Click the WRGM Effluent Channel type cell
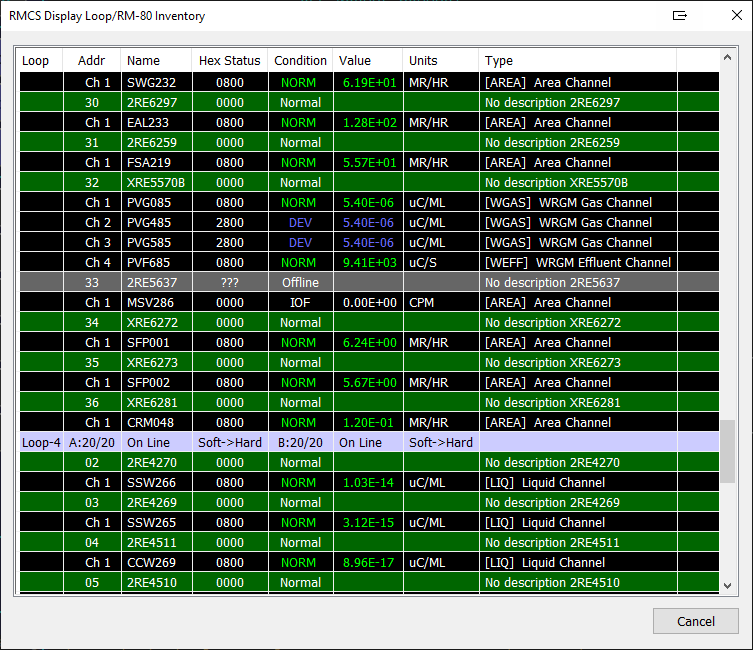 point(578,263)
